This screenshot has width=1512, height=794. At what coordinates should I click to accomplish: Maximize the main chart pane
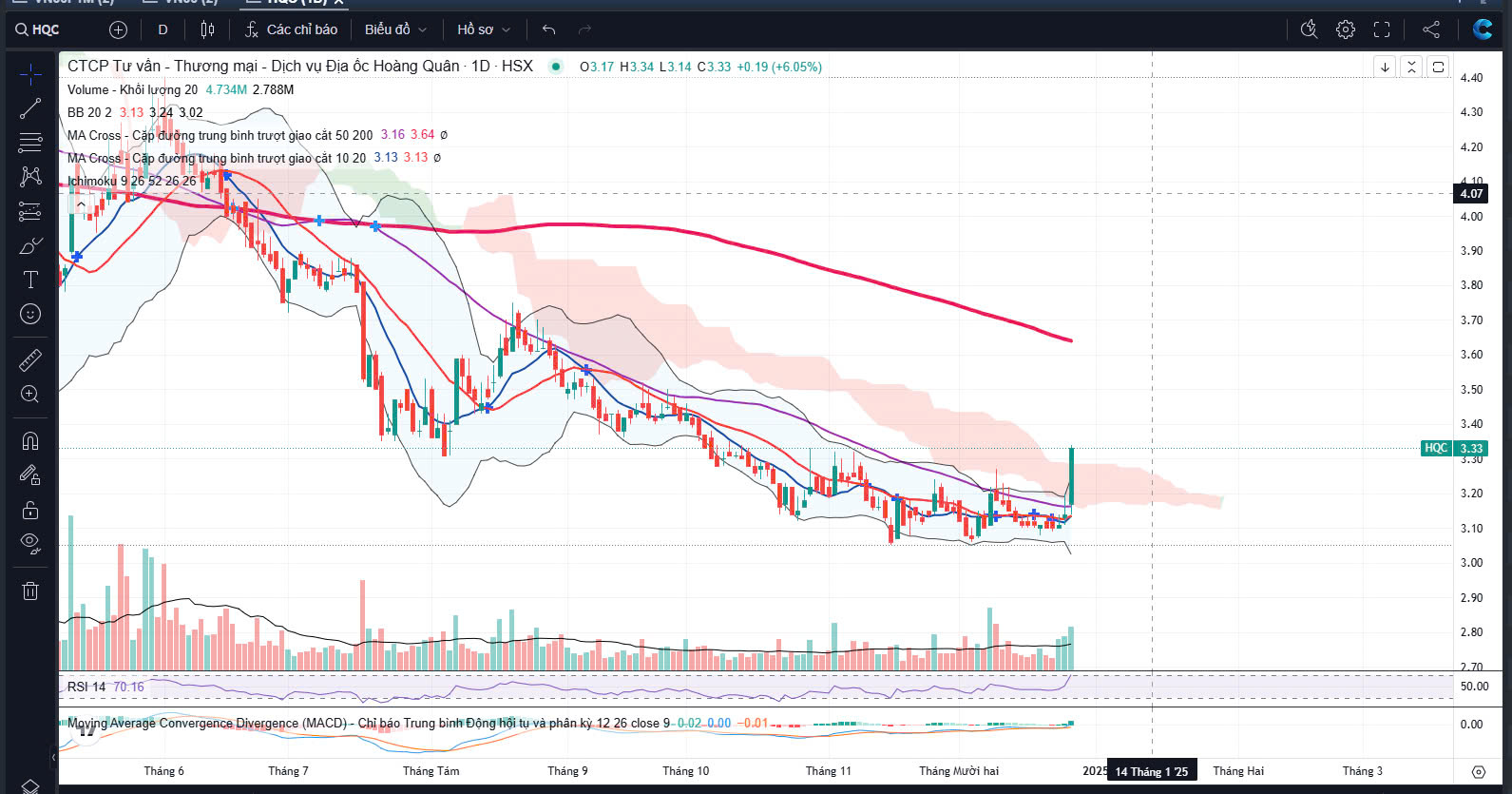pyautogui.click(x=1438, y=67)
